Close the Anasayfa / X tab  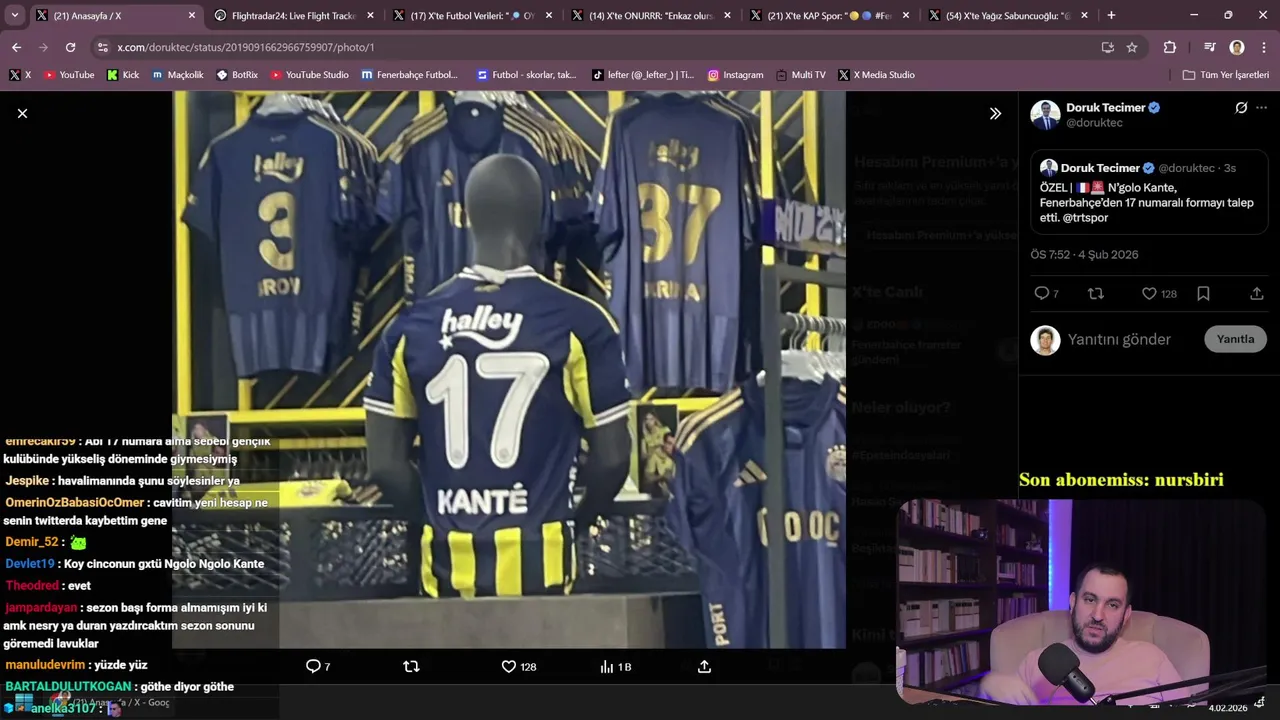tap(192, 16)
